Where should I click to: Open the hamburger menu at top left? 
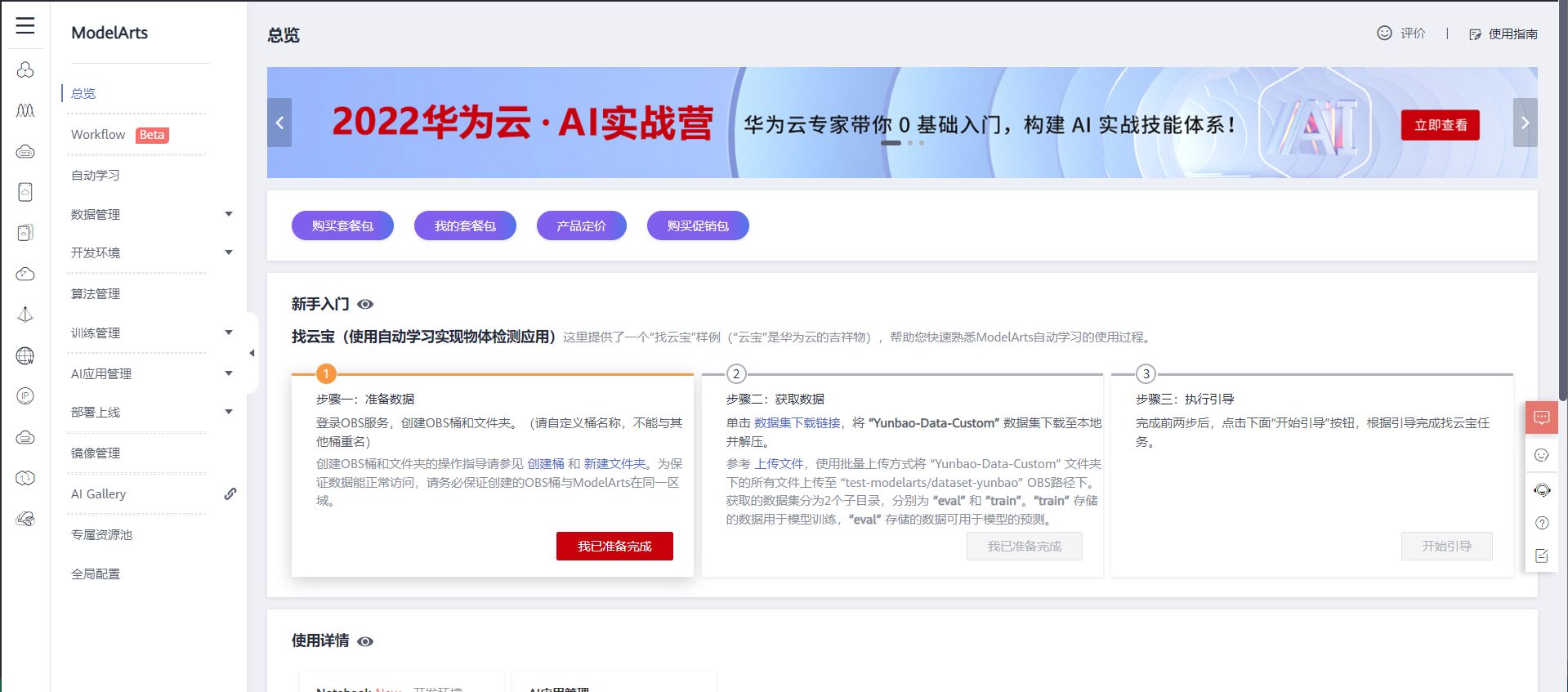point(25,25)
